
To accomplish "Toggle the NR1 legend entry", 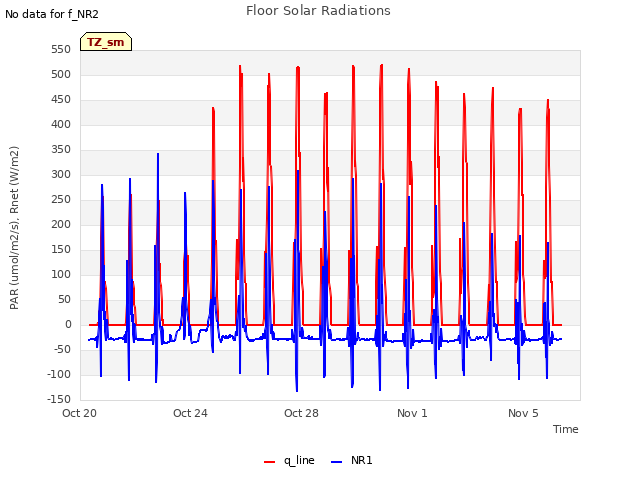I will pos(351,461).
